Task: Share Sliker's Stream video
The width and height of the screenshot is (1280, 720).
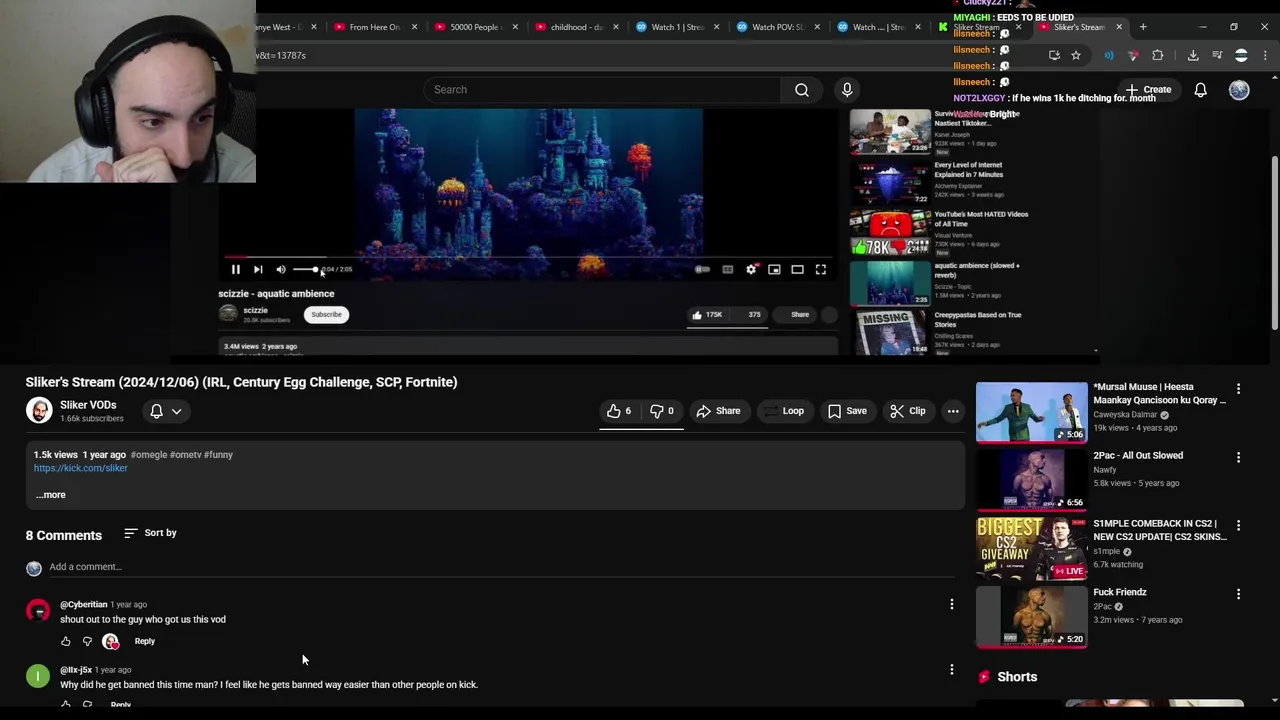Action: click(x=719, y=411)
